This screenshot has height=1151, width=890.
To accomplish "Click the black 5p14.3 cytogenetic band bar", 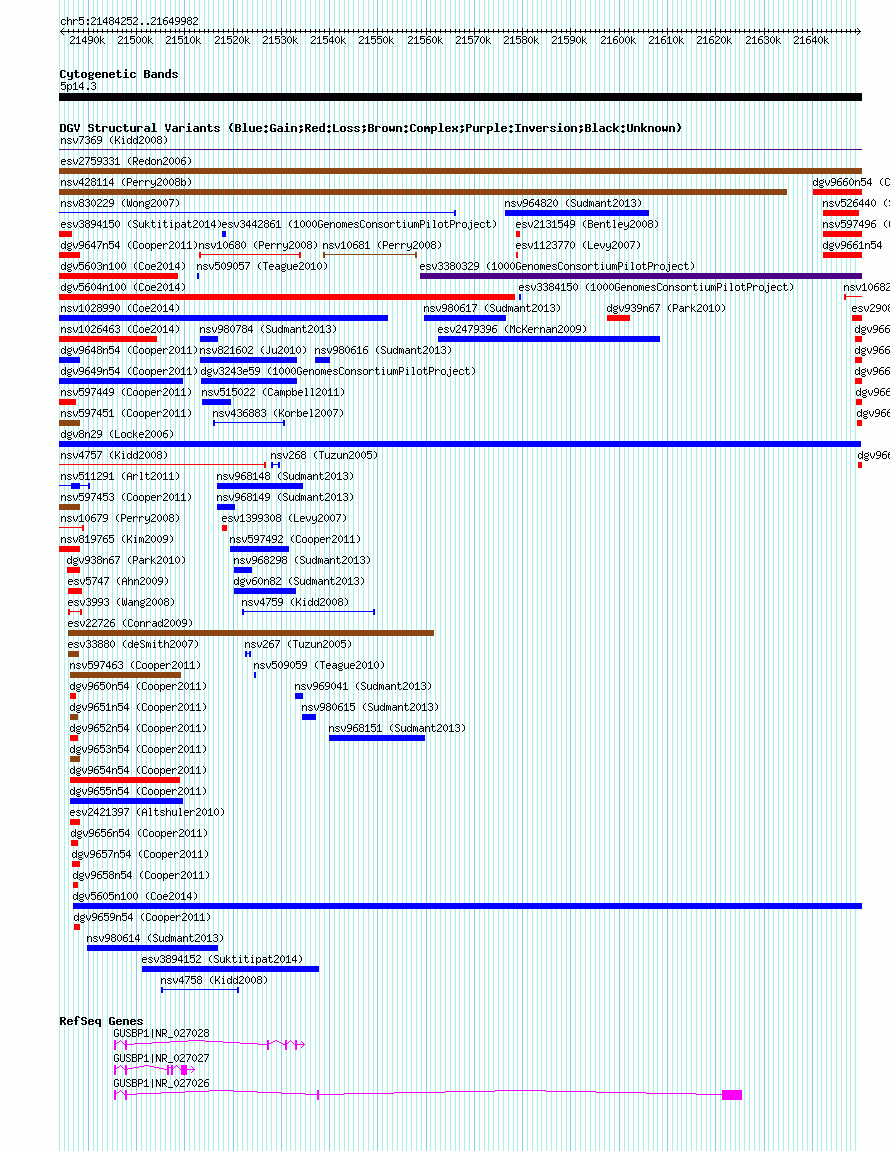I will (x=460, y=97).
